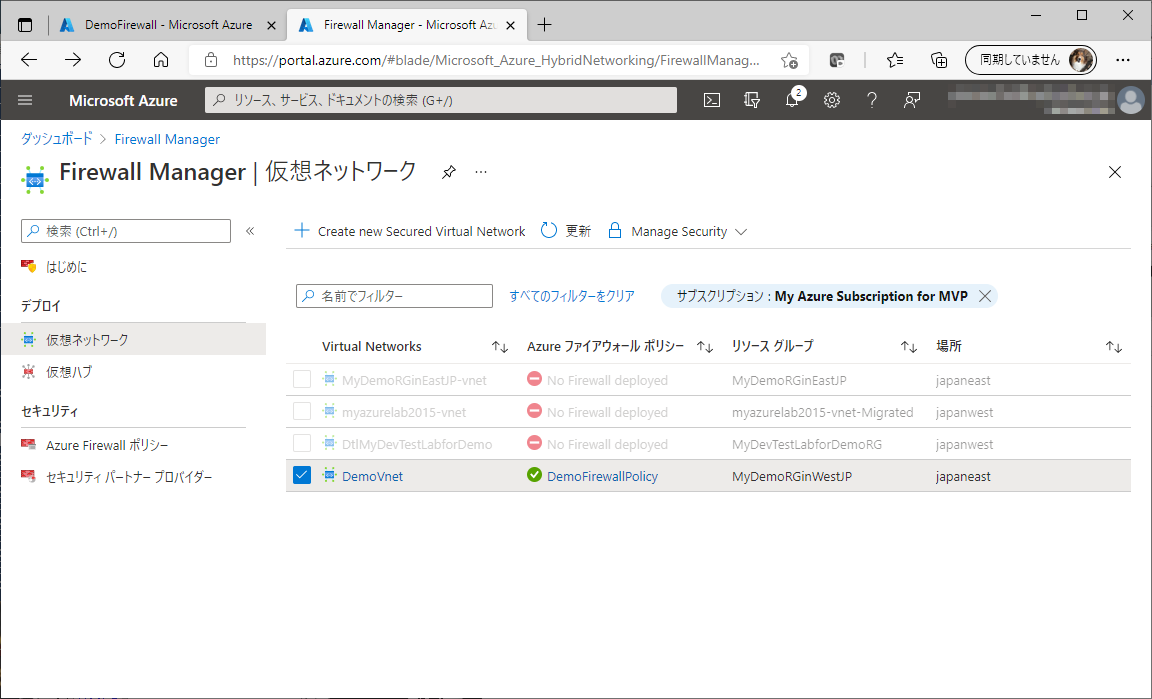Open the DemoFirewallPolicy link

click(602, 476)
